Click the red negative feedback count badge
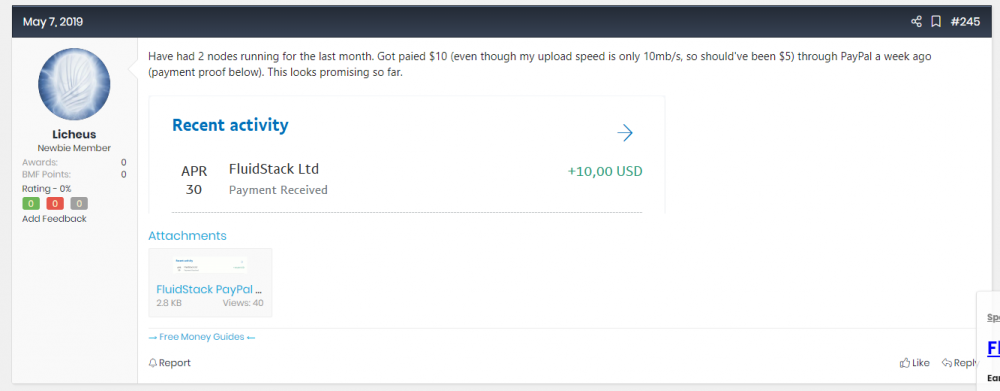The width and height of the screenshot is (1000, 391). [55, 203]
